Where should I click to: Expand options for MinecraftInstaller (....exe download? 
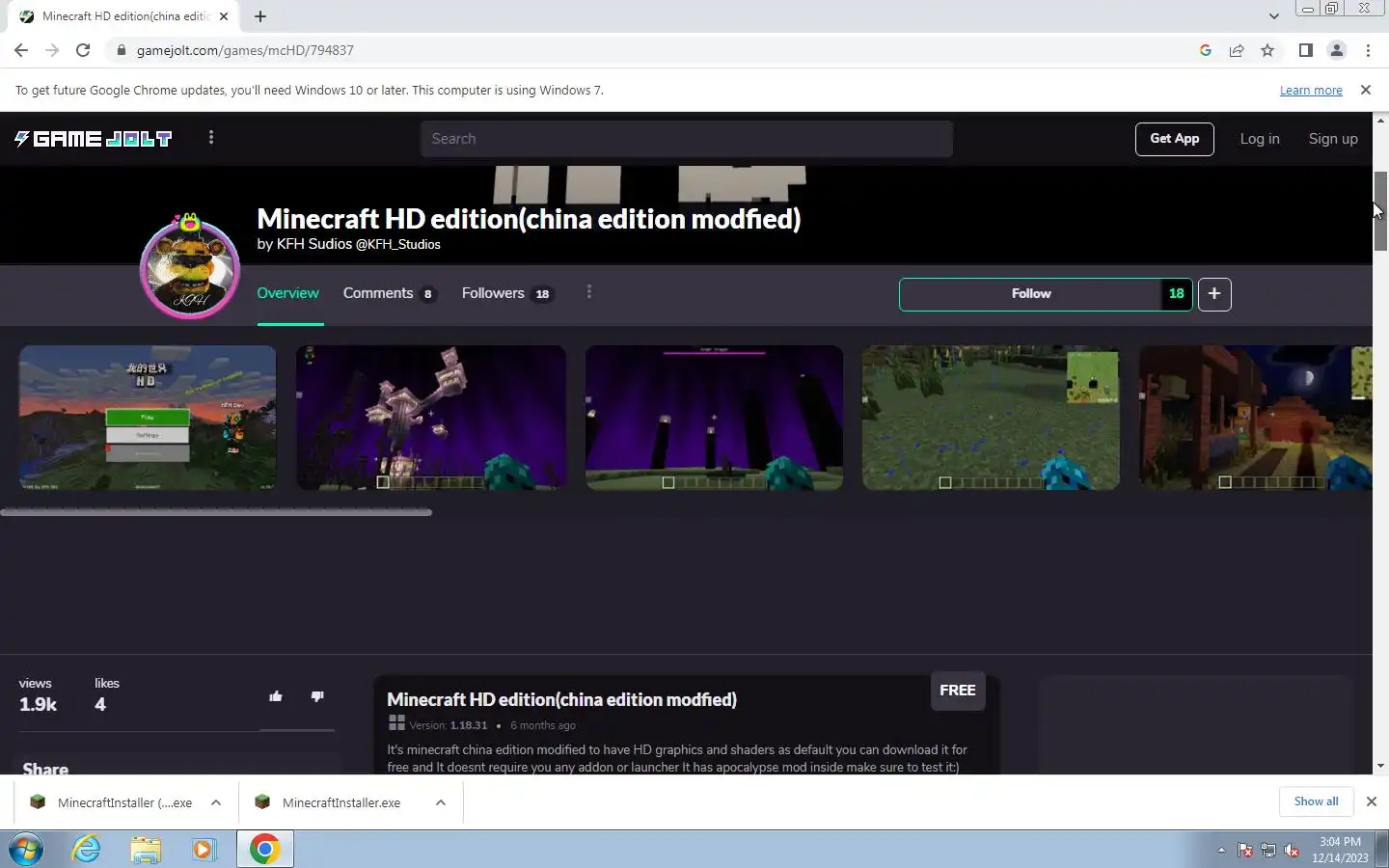(216, 802)
